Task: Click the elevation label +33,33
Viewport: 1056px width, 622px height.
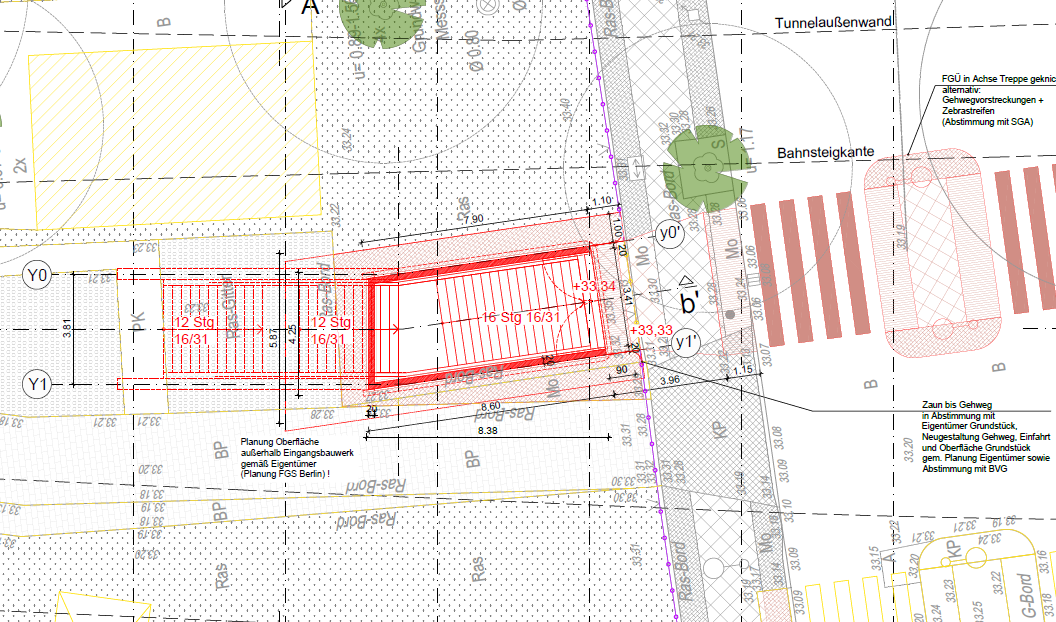Action: coord(651,329)
